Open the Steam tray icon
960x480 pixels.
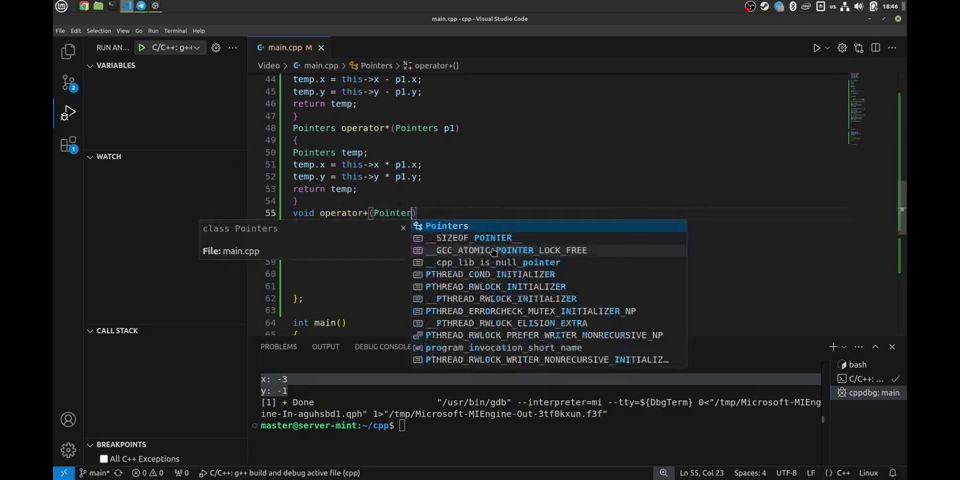tap(764, 6)
